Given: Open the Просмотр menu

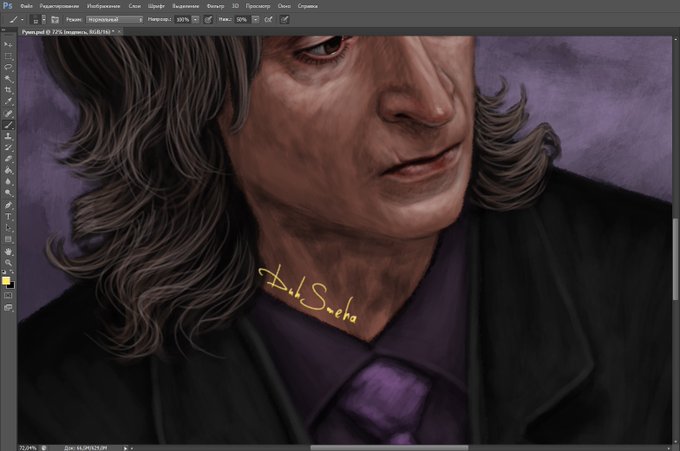Looking at the screenshot, I should click(258, 6).
